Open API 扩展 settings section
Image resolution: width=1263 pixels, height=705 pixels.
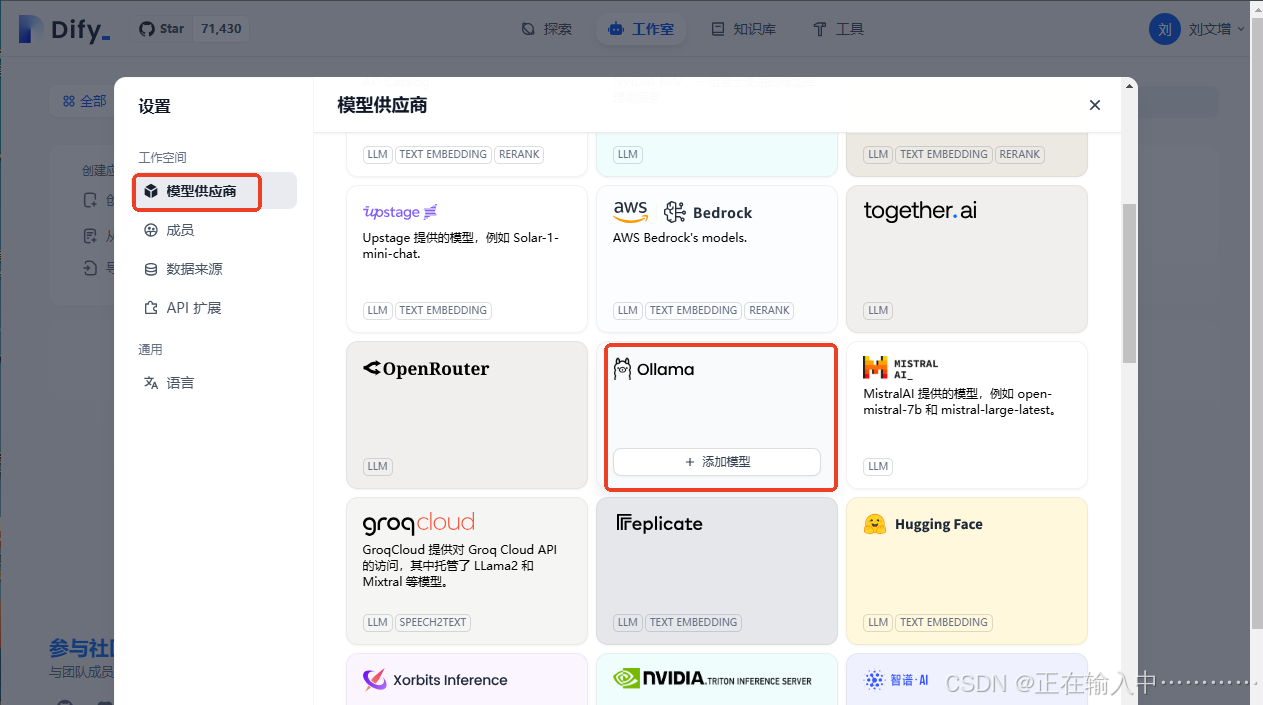pos(215,308)
